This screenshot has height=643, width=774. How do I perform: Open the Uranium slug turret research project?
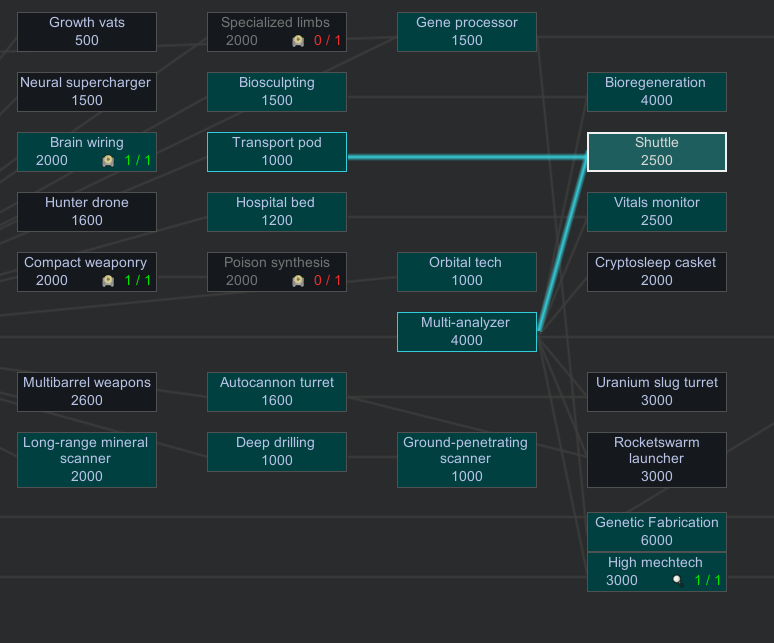657,392
